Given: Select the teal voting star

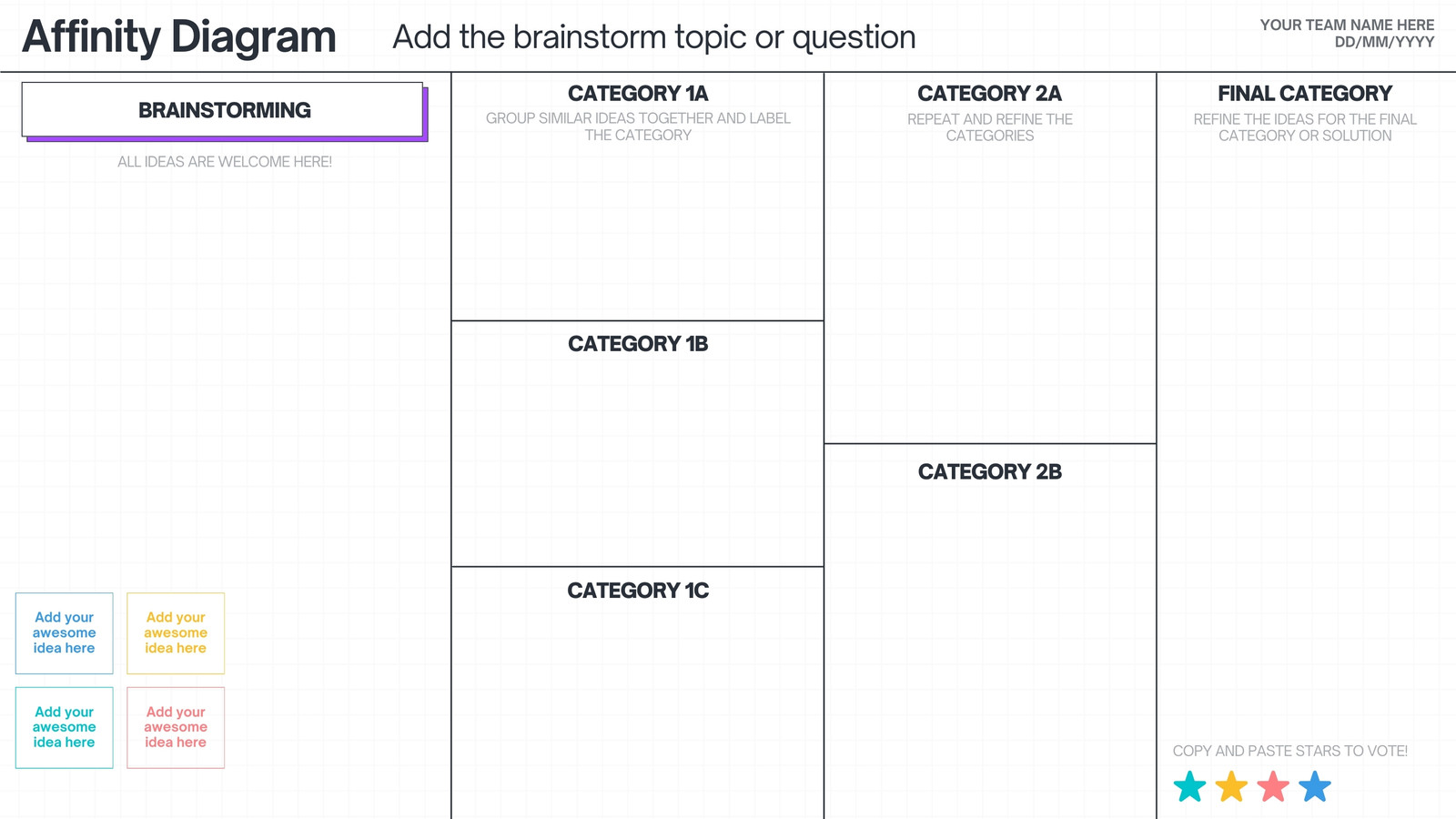Looking at the screenshot, I should tap(1189, 786).
